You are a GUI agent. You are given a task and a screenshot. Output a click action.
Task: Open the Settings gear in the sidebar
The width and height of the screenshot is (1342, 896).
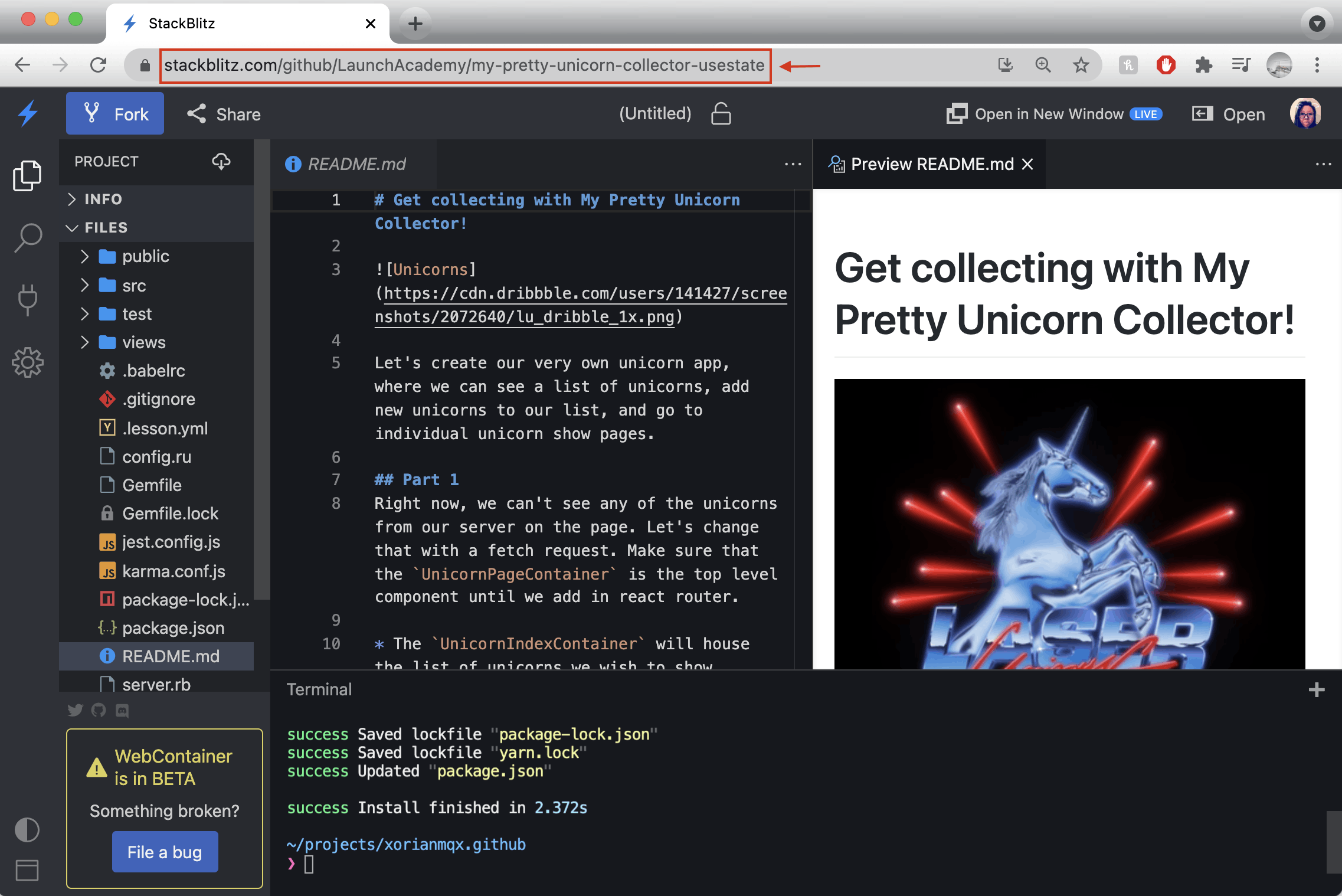27,362
